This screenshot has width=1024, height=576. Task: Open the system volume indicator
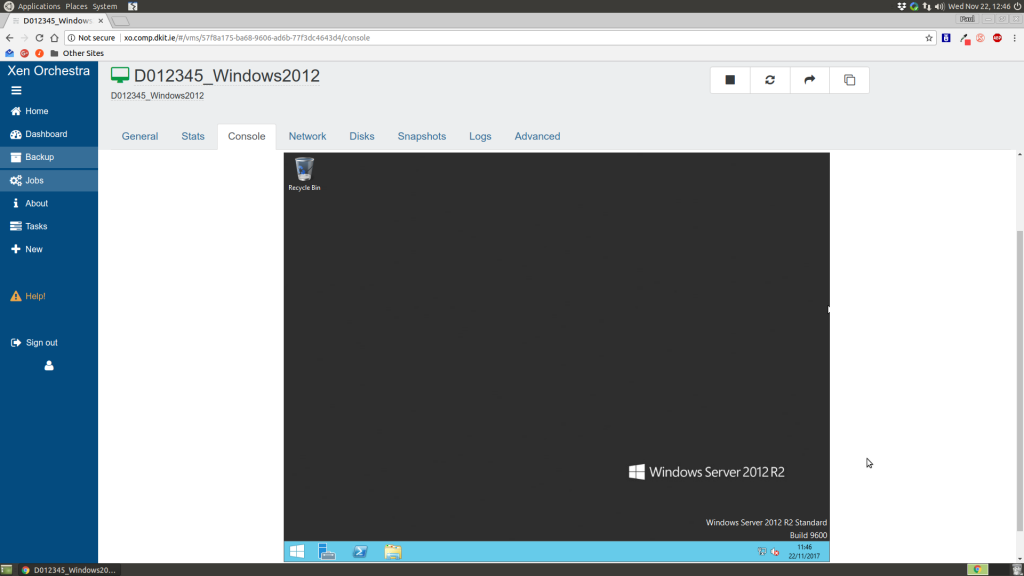(939, 6)
